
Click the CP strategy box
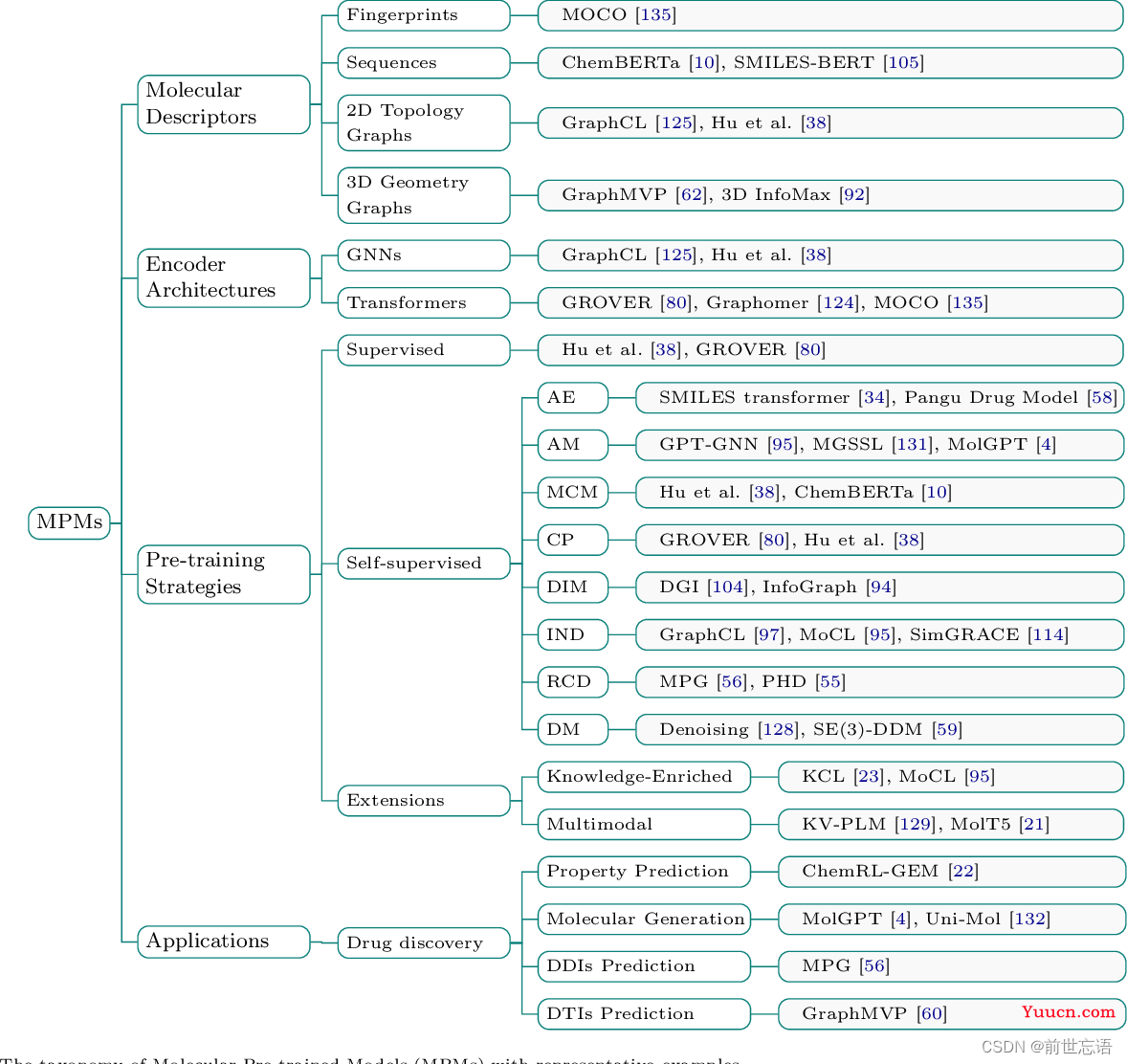(573, 540)
